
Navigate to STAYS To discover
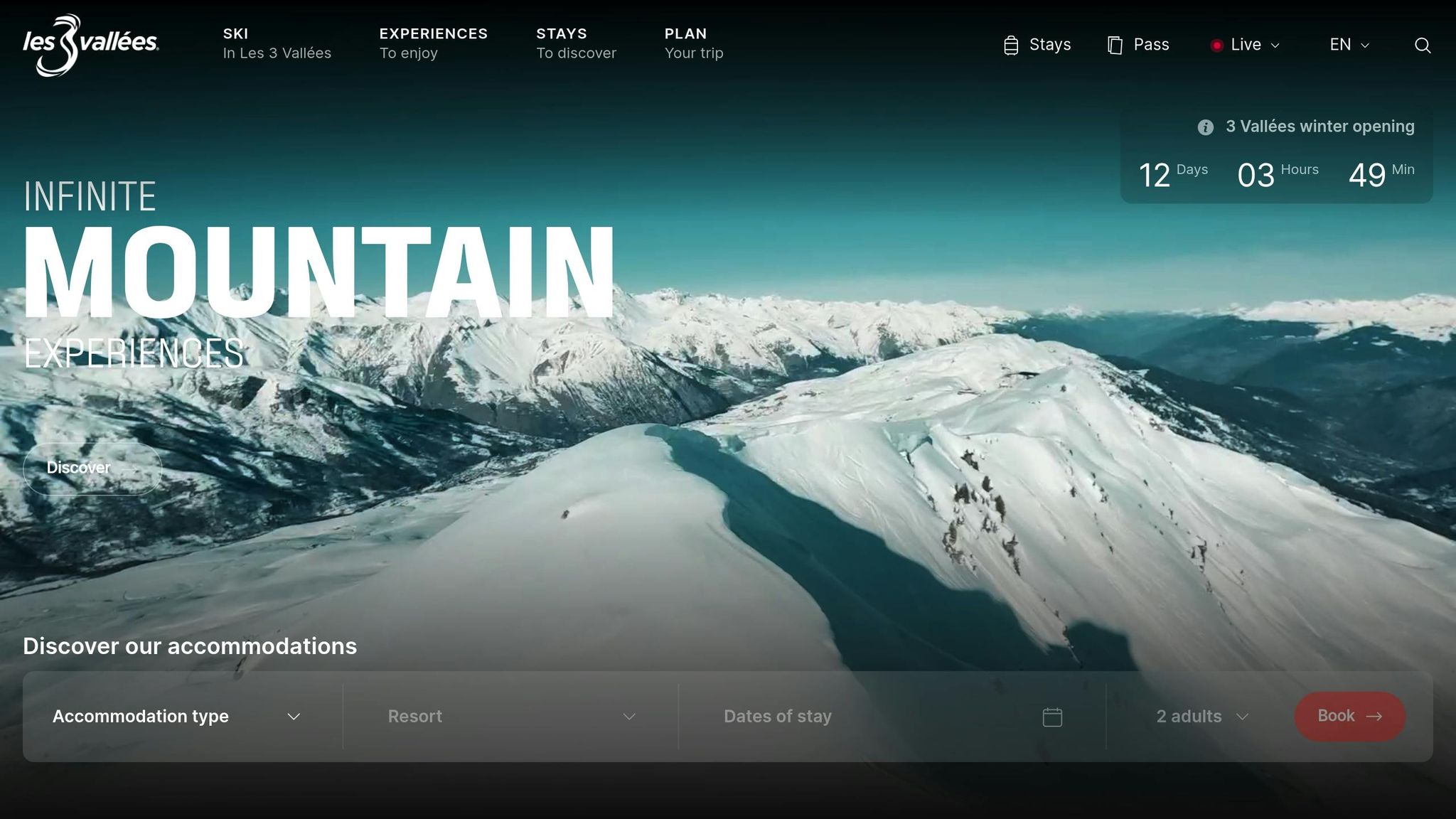coord(576,43)
